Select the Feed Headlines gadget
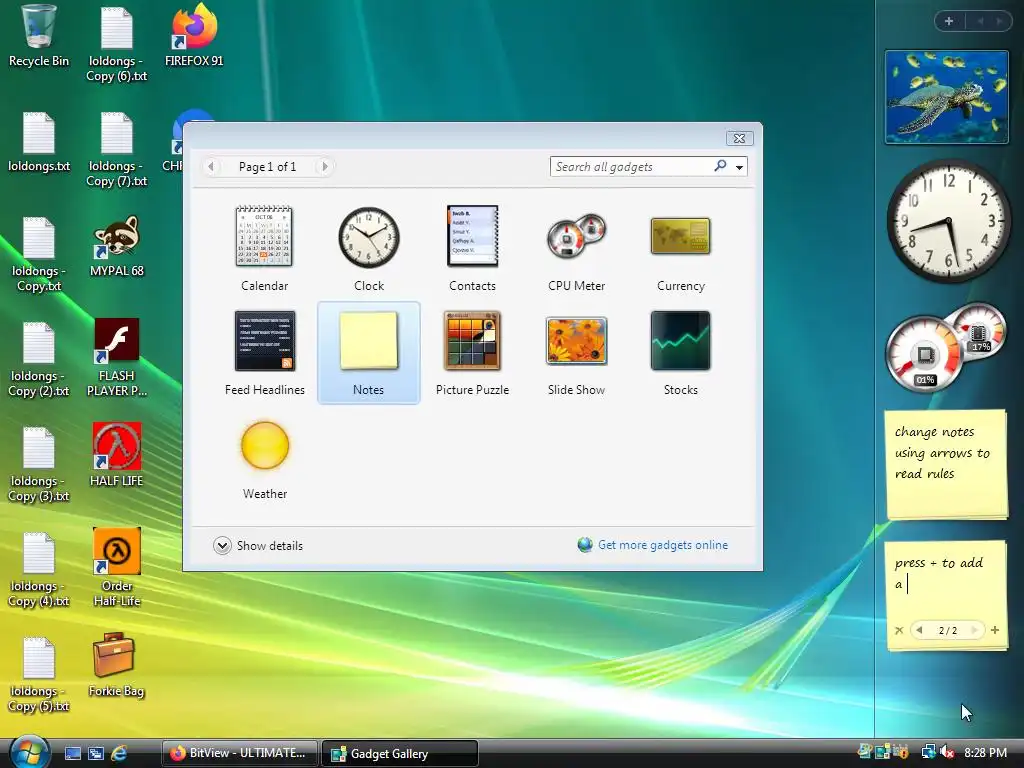The height and width of the screenshot is (768, 1024). click(x=264, y=353)
